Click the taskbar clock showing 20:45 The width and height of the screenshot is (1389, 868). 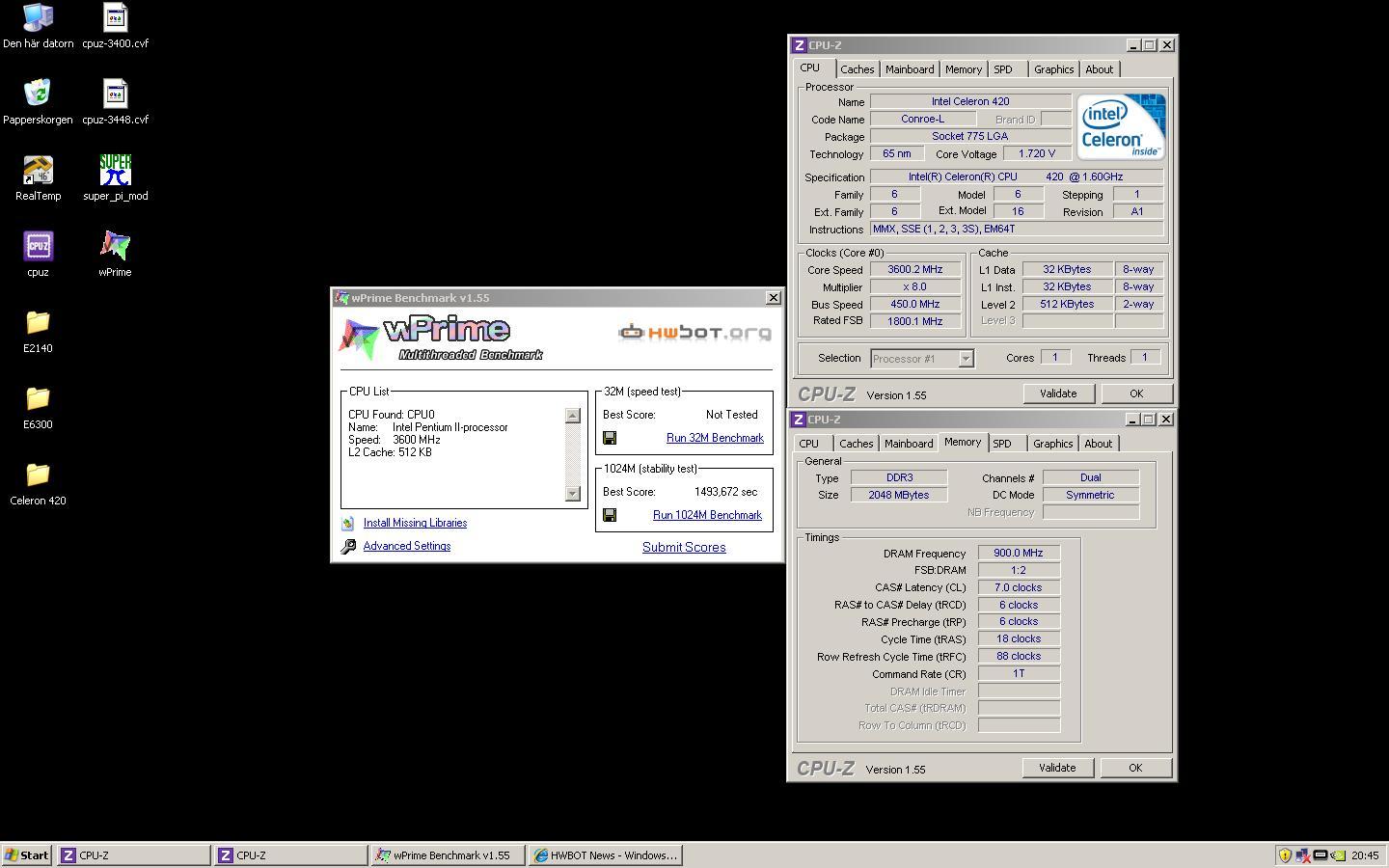(1365, 855)
